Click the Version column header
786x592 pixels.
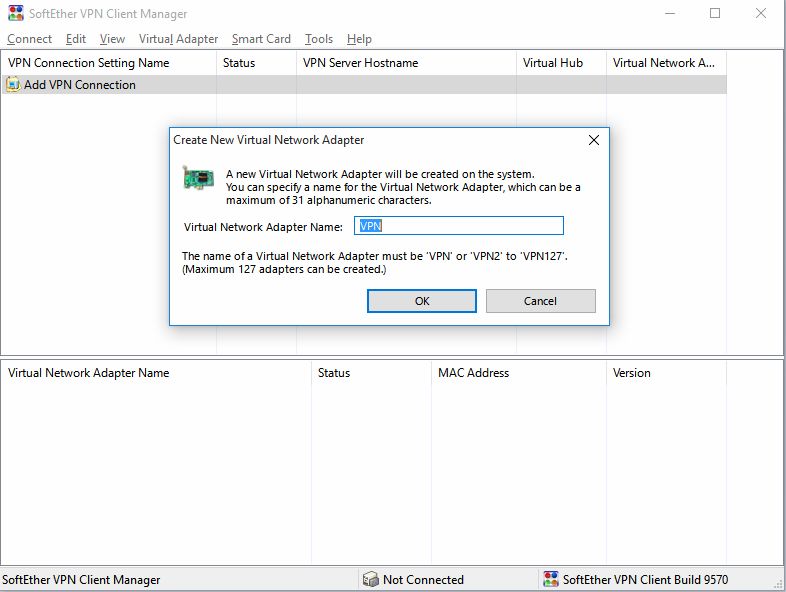click(x=666, y=373)
